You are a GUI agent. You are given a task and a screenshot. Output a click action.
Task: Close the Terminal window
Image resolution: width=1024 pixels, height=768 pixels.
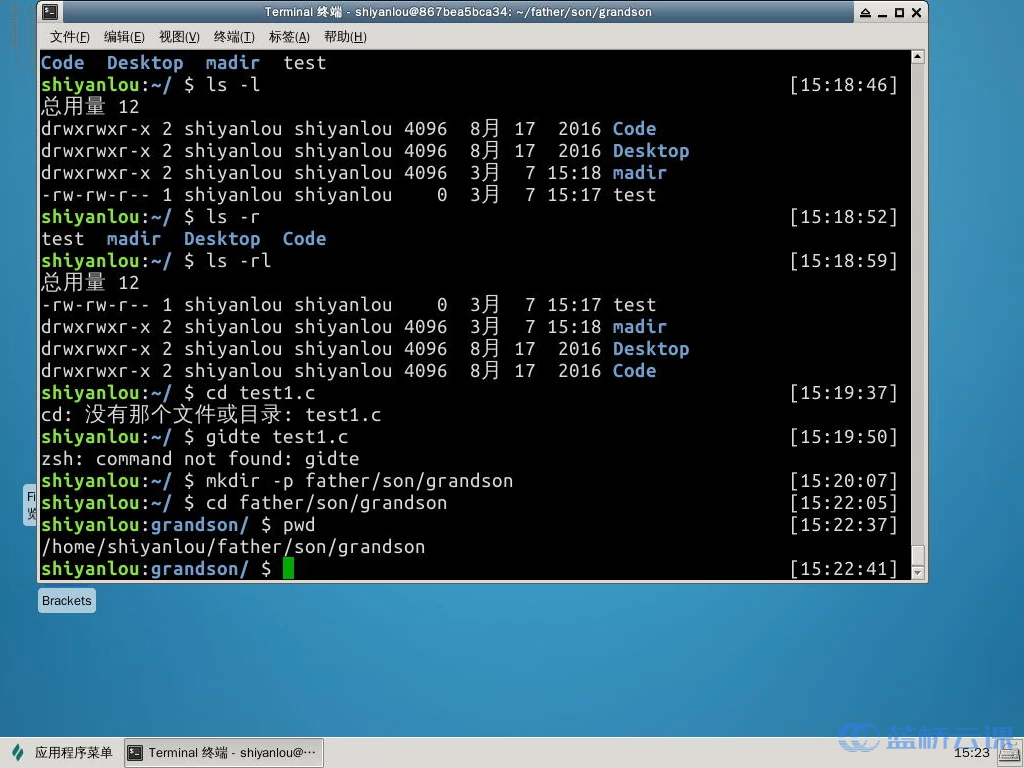tap(915, 12)
